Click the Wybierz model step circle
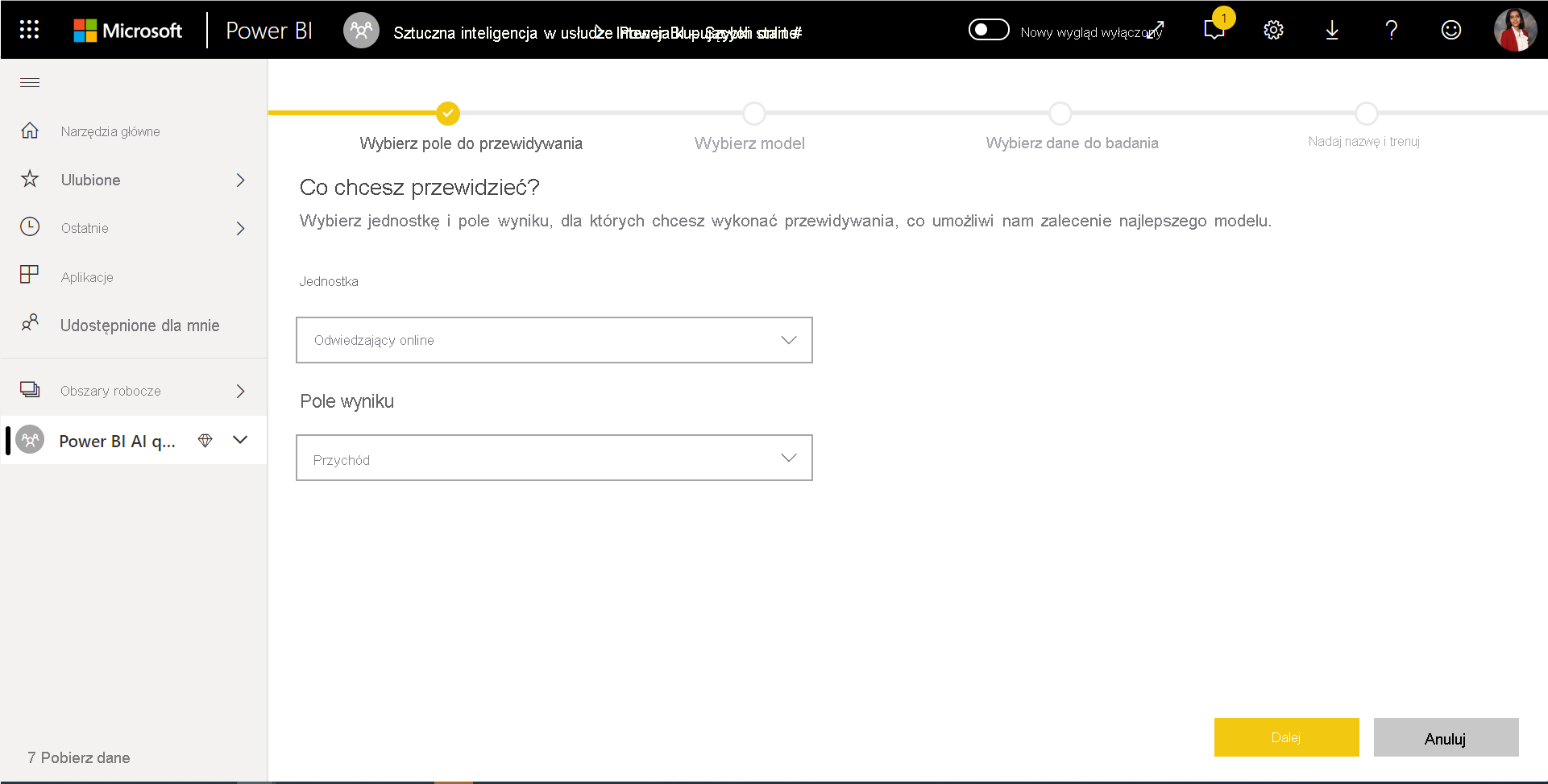 [754, 114]
